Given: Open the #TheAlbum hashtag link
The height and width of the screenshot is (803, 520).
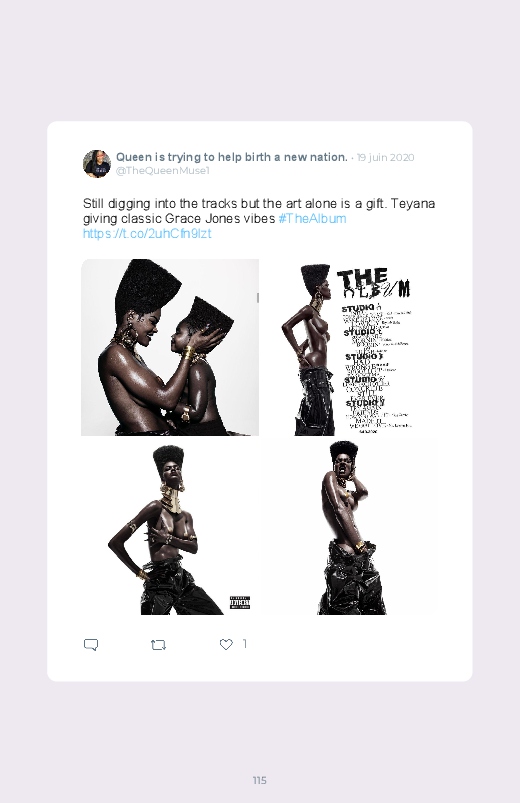Looking at the screenshot, I should (313, 219).
